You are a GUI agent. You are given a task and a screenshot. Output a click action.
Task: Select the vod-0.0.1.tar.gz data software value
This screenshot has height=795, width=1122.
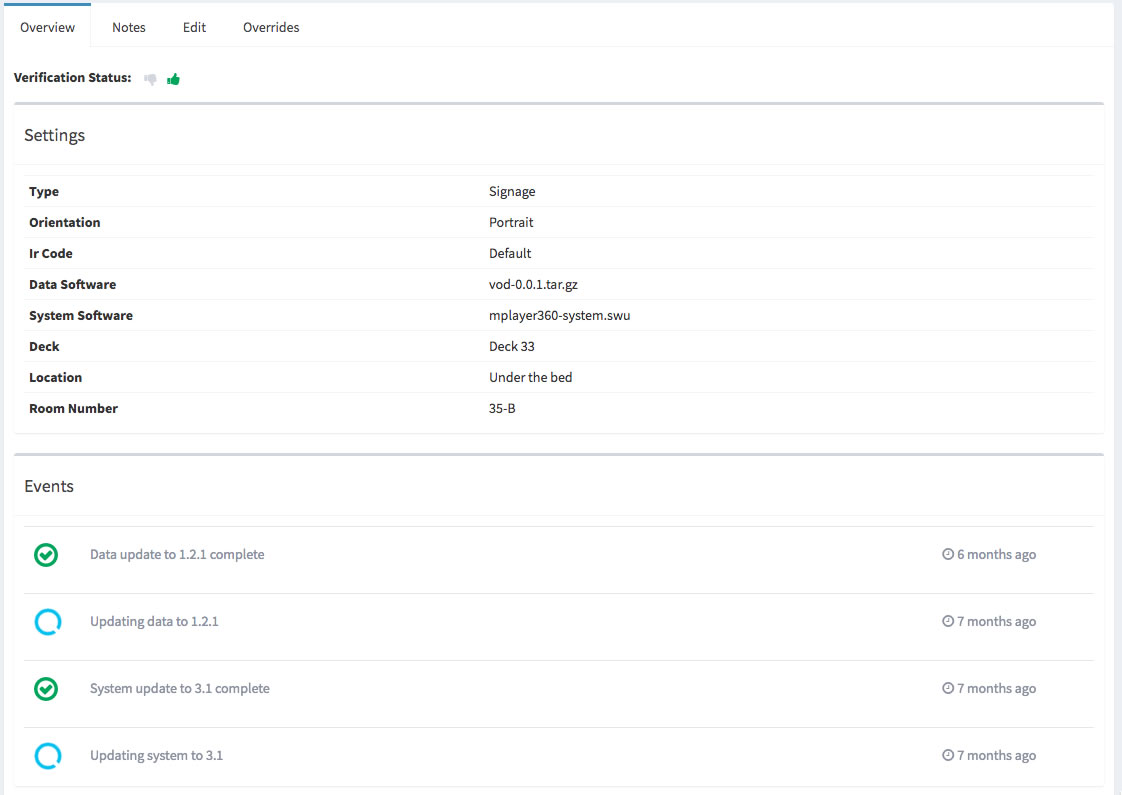pos(533,285)
